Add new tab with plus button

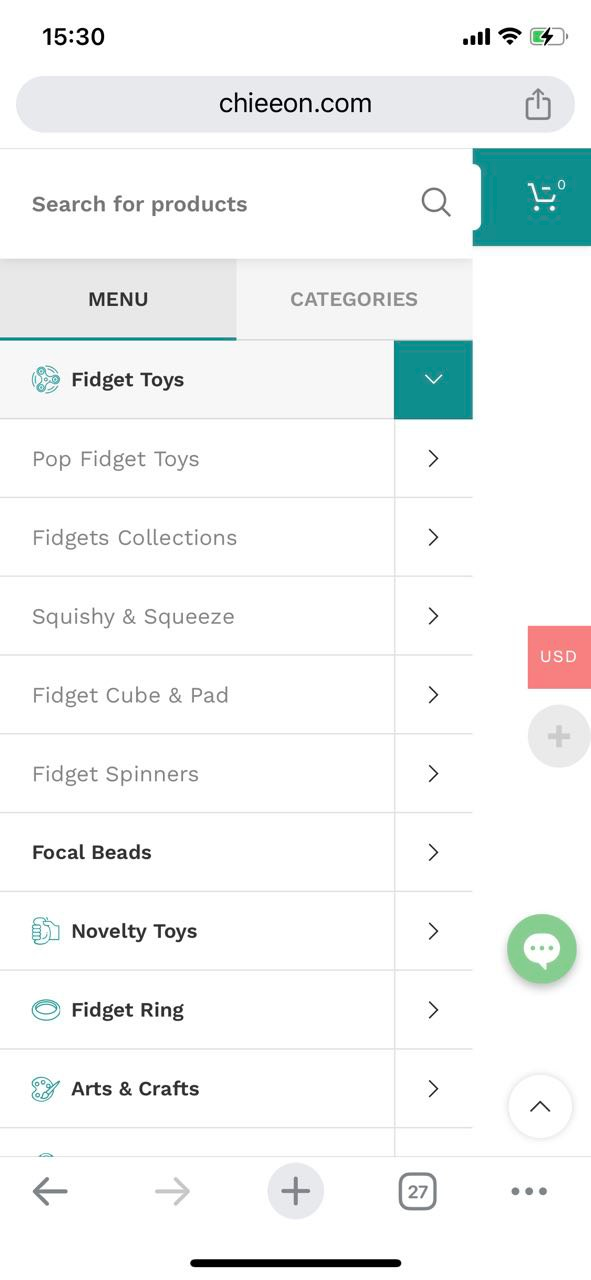coord(295,1191)
